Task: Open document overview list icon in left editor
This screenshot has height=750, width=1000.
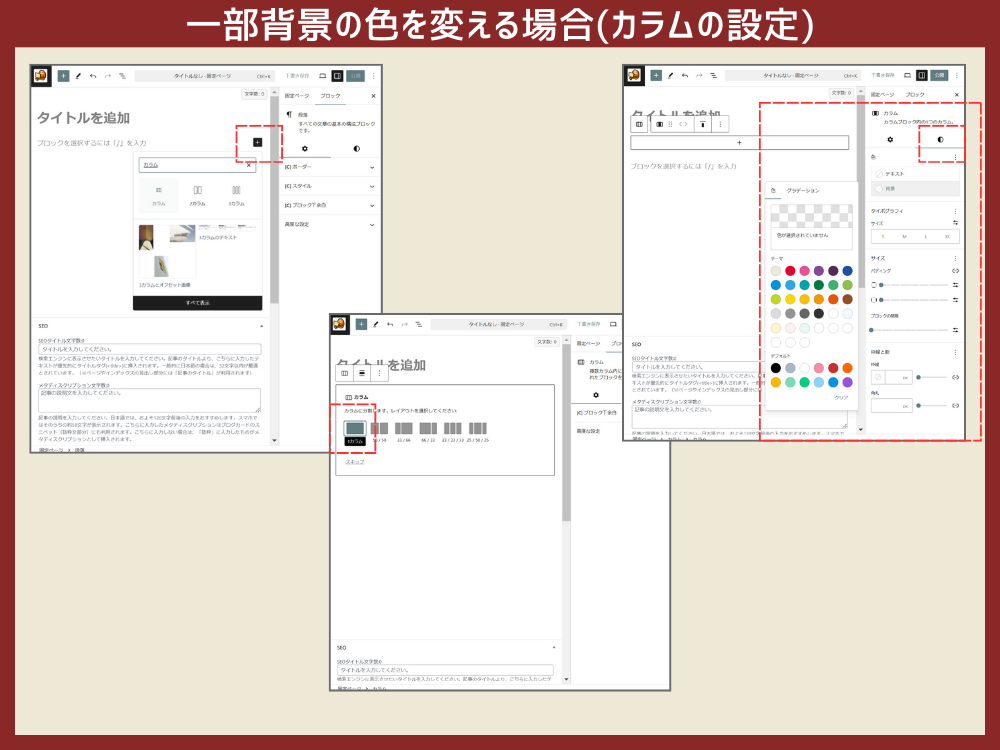Action: pos(122,76)
